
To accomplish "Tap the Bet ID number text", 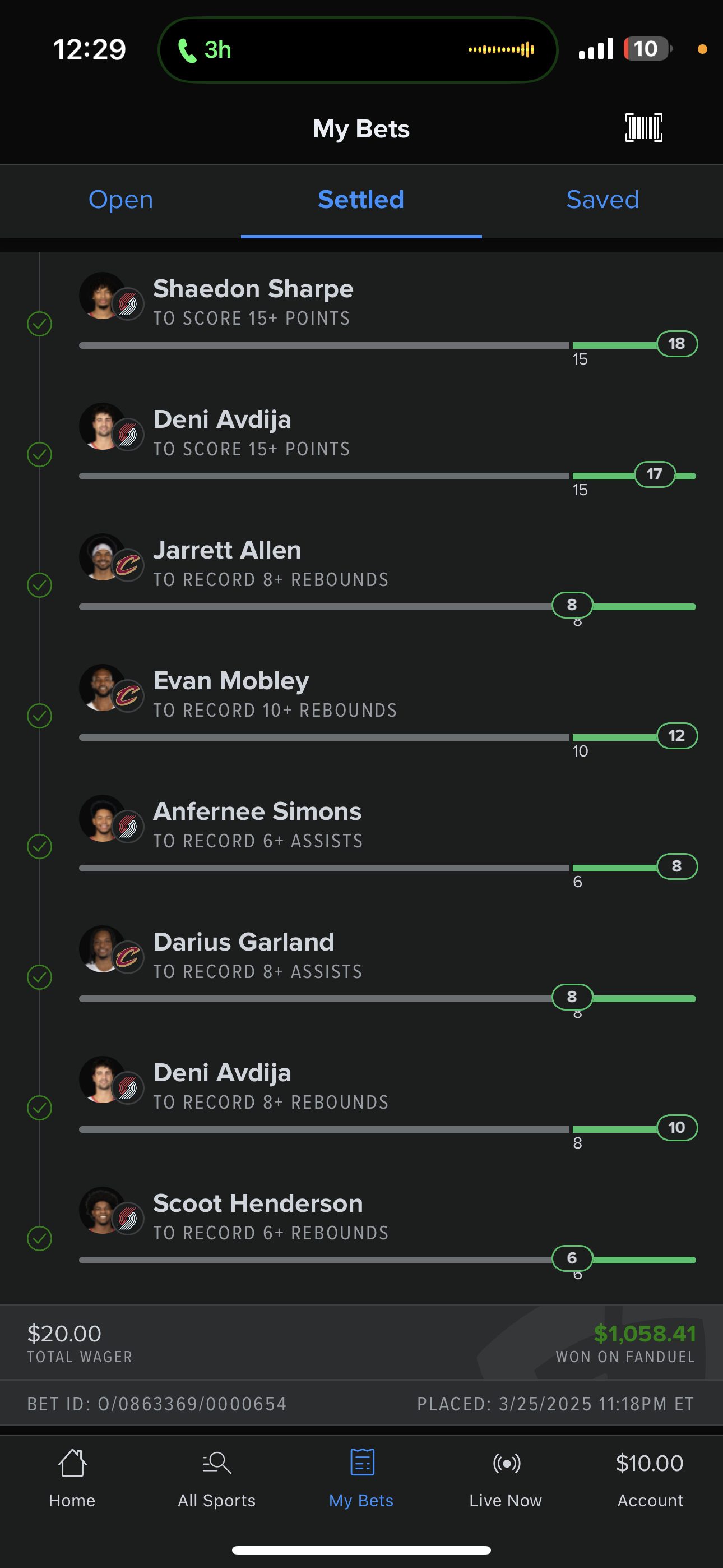I will coord(157,1404).
